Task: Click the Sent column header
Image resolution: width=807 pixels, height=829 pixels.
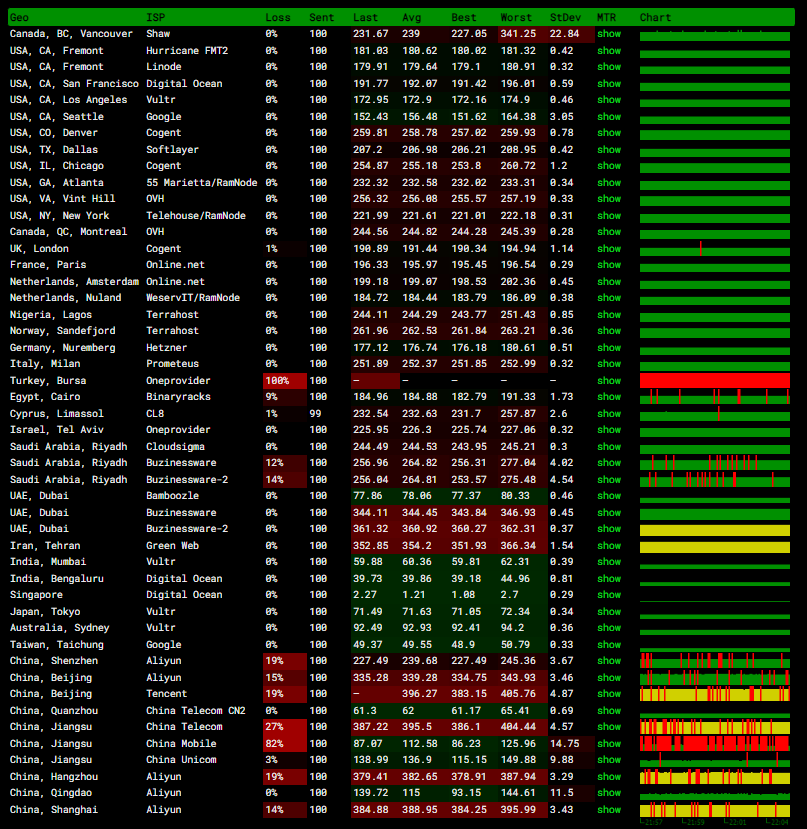Action: pos(322,17)
